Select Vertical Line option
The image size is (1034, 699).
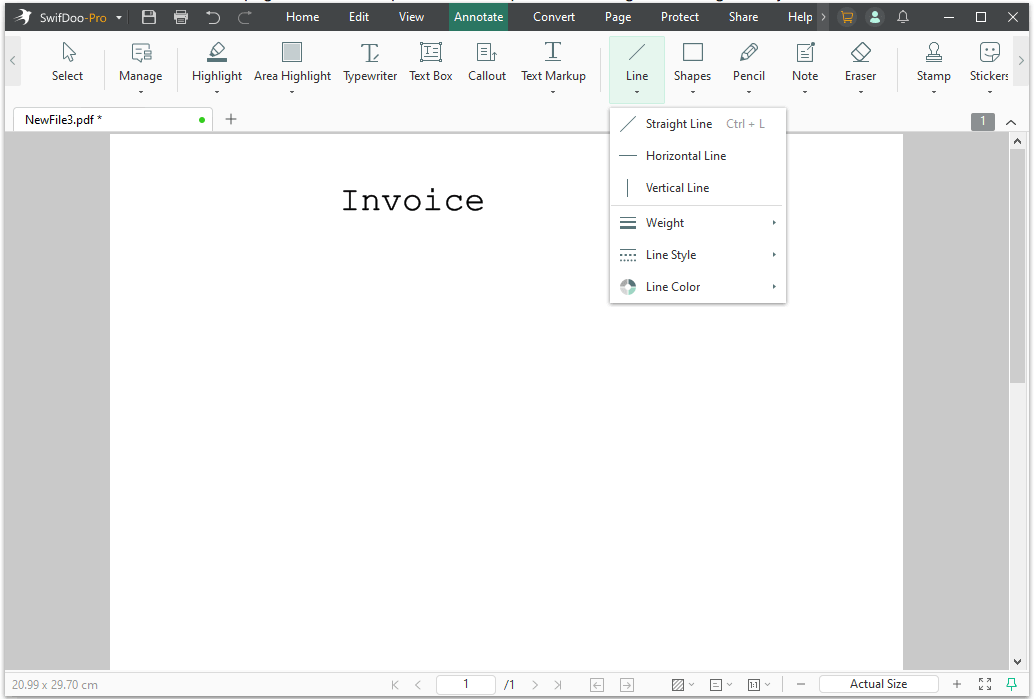pyautogui.click(x=678, y=188)
